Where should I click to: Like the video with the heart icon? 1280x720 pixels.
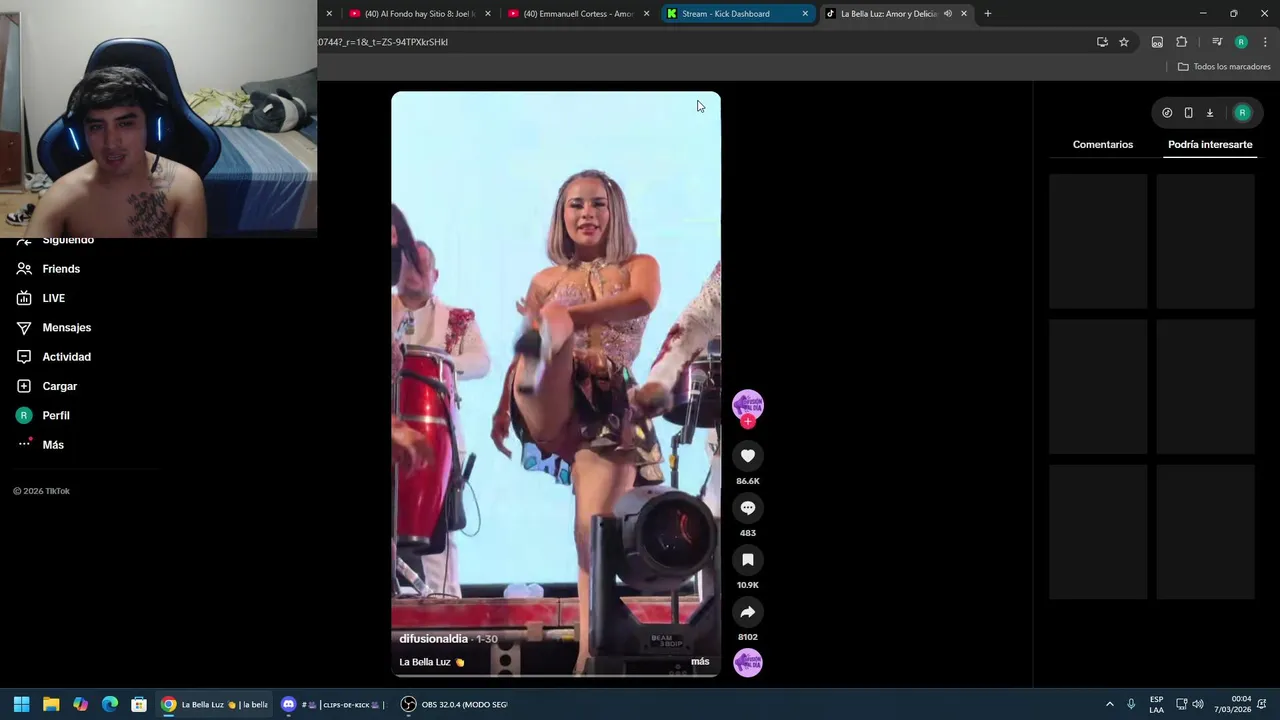coord(747,456)
